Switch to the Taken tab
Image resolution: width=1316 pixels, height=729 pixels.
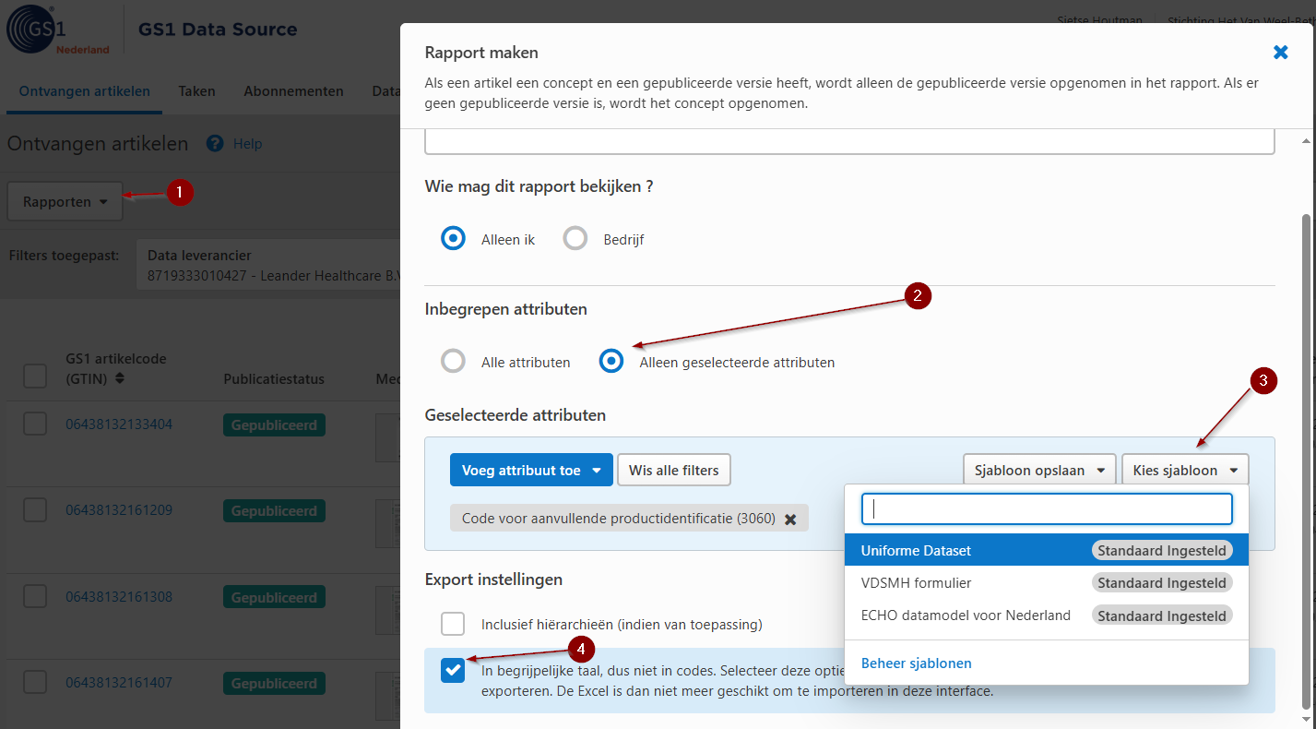[196, 90]
